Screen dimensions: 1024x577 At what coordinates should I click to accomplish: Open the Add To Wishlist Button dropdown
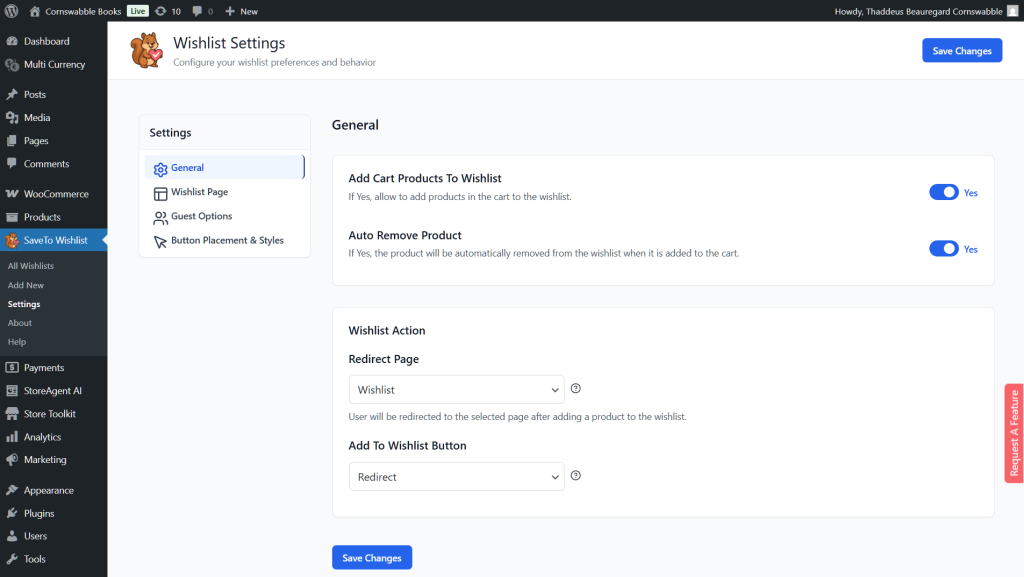tap(456, 476)
